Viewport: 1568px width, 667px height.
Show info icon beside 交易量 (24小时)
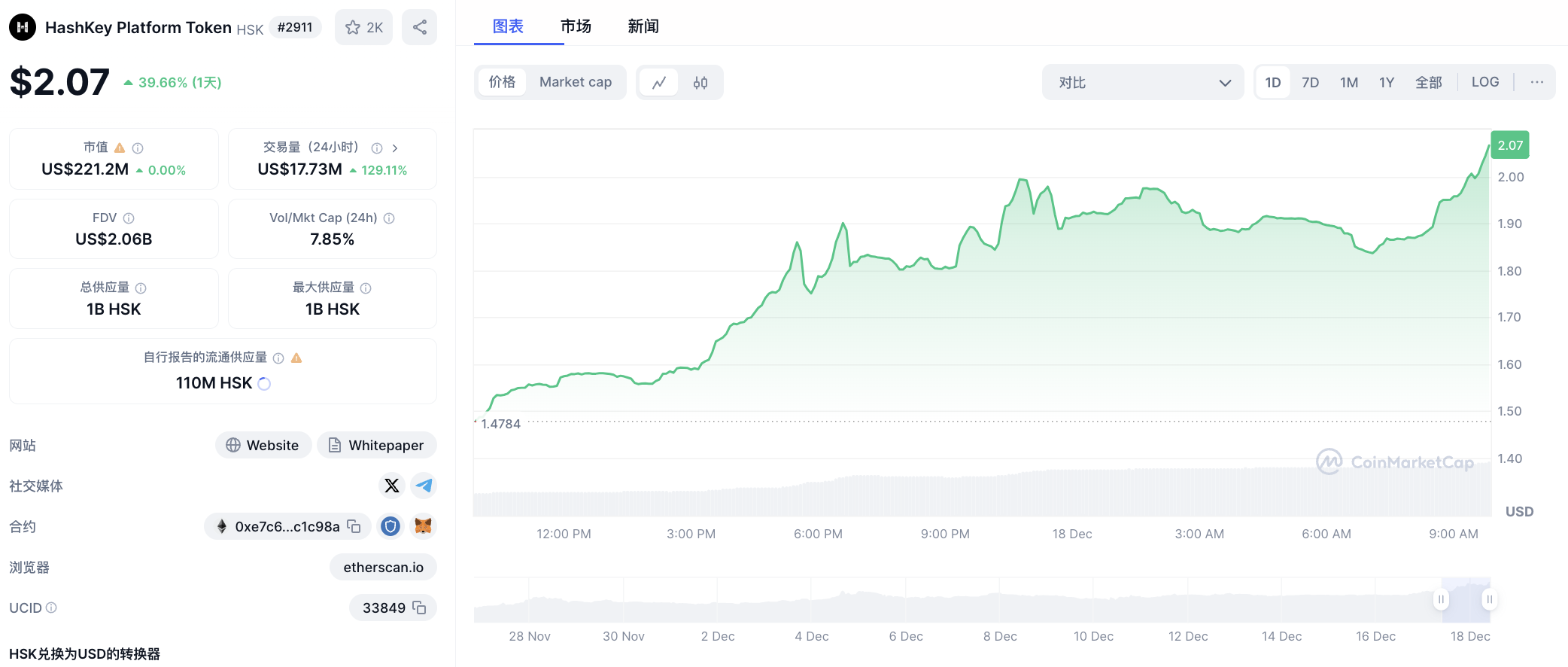click(x=377, y=148)
